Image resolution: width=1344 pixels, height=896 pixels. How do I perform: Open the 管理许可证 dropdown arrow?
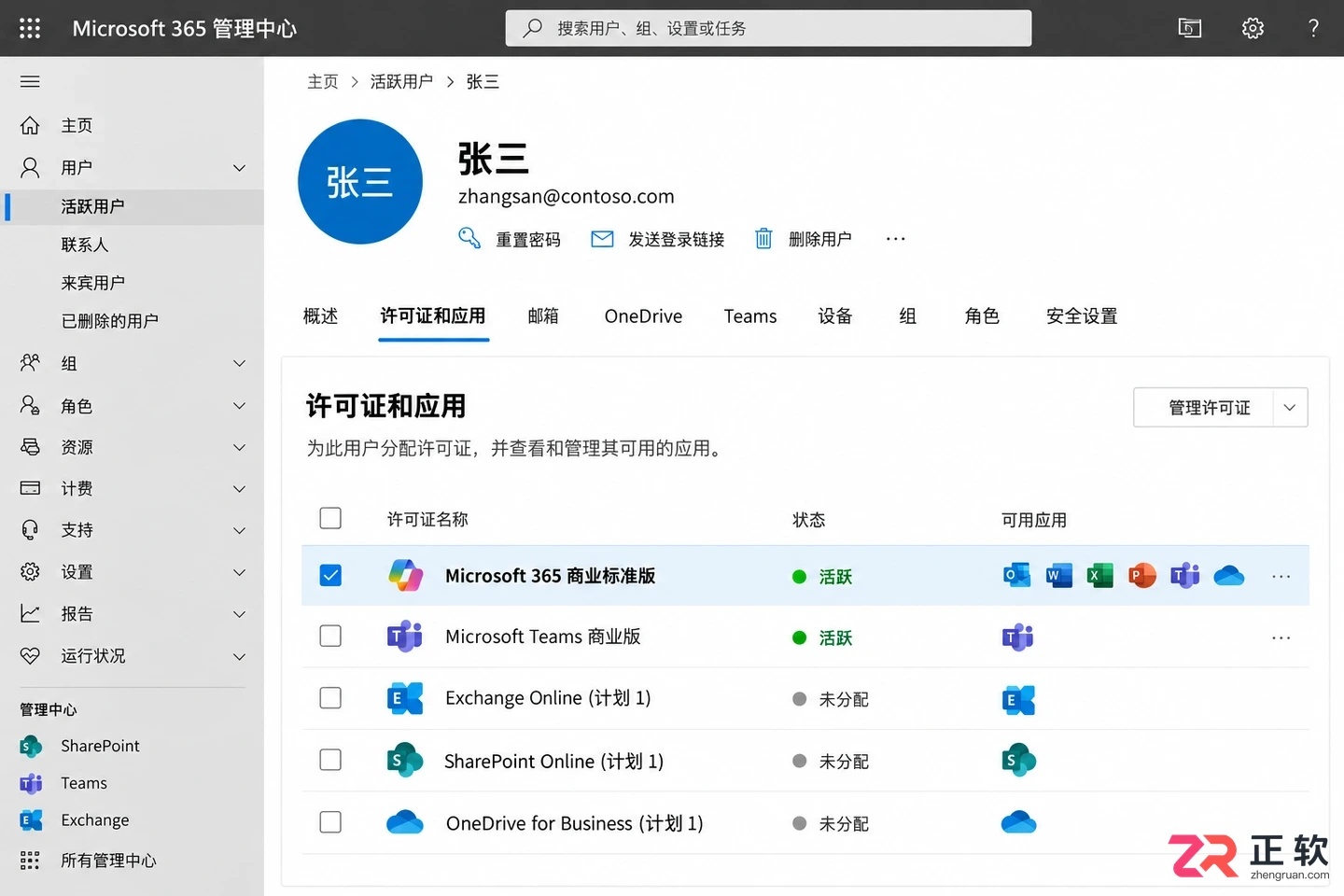click(x=1290, y=408)
